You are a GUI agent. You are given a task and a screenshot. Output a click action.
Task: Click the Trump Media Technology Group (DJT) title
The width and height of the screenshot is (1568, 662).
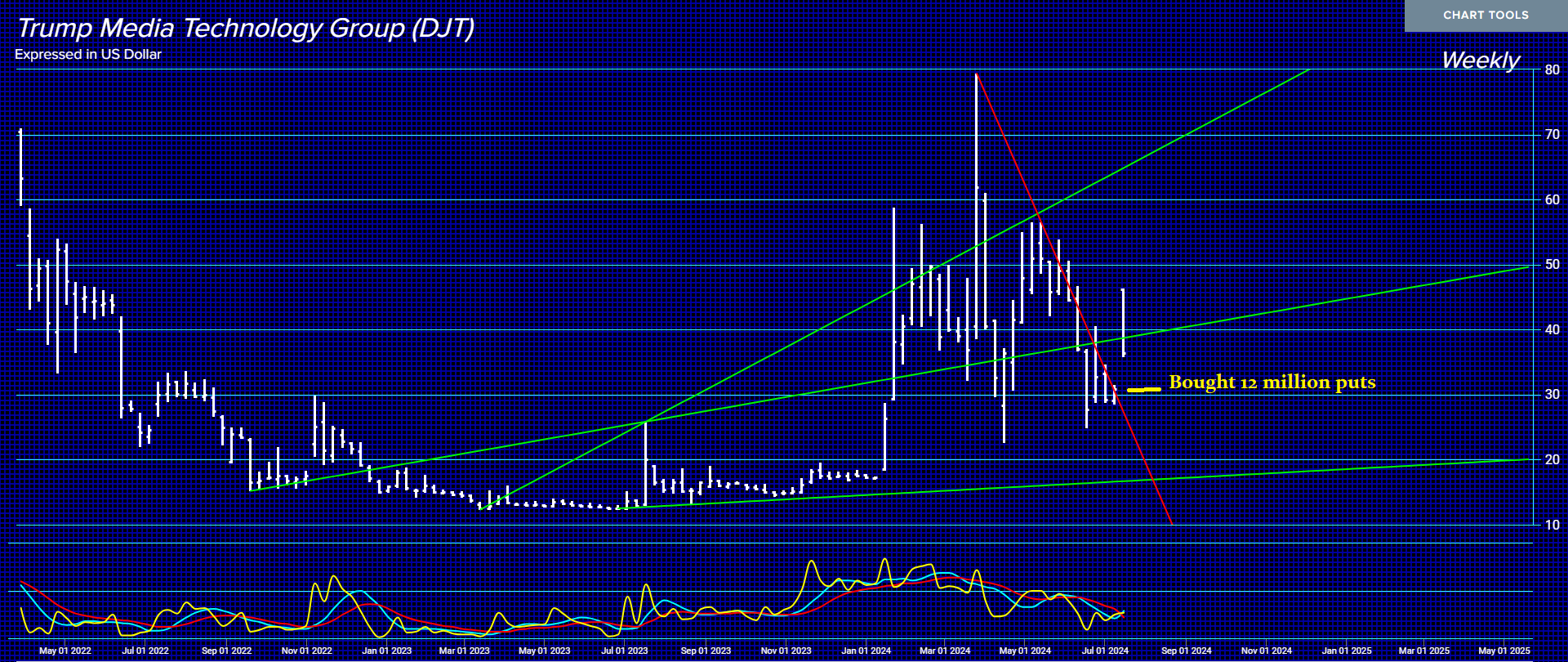pyautogui.click(x=246, y=29)
